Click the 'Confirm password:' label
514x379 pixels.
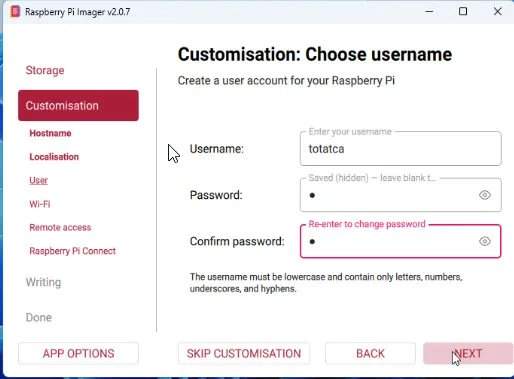point(237,241)
